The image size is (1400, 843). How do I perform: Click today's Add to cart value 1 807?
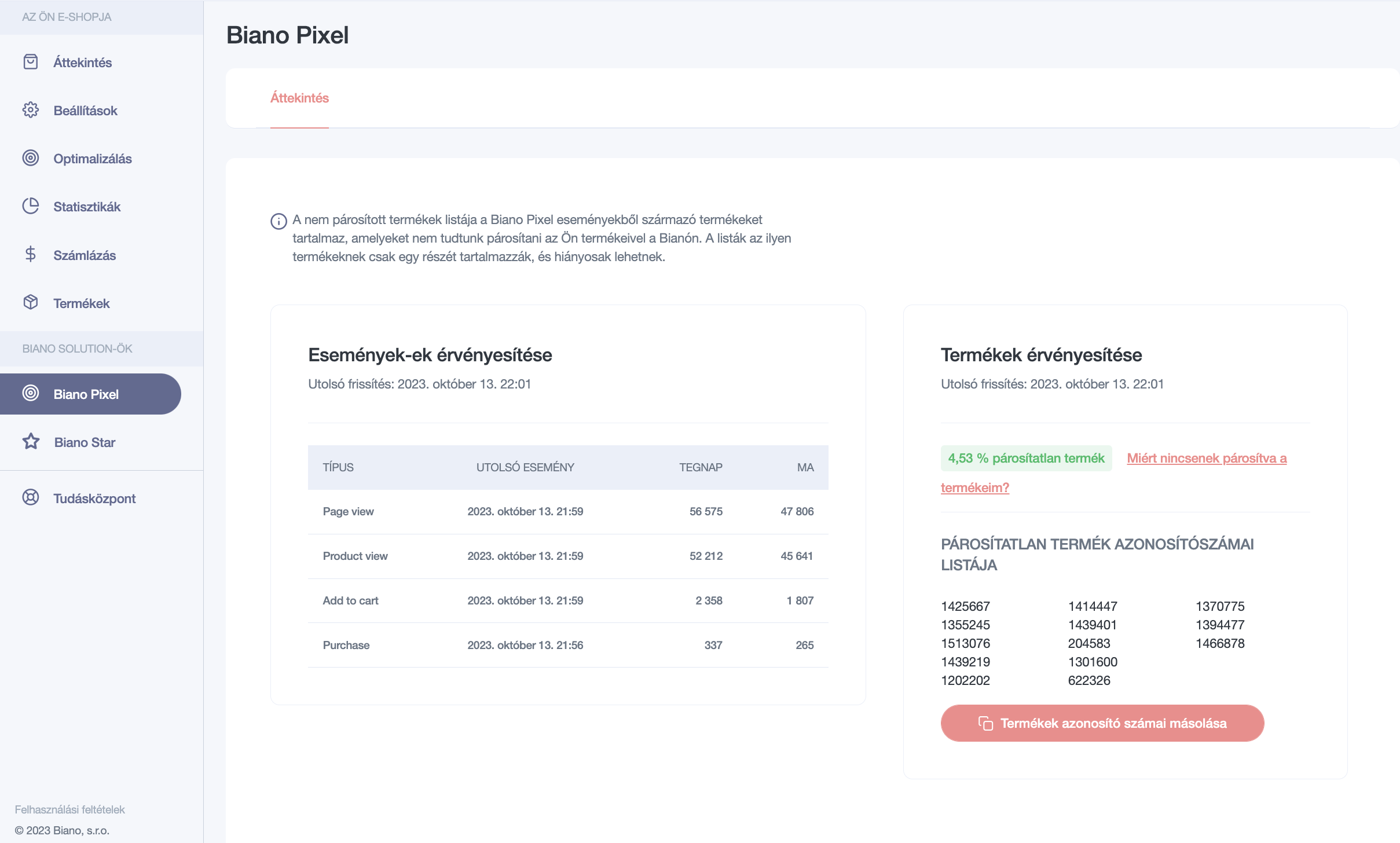(800, 600)
